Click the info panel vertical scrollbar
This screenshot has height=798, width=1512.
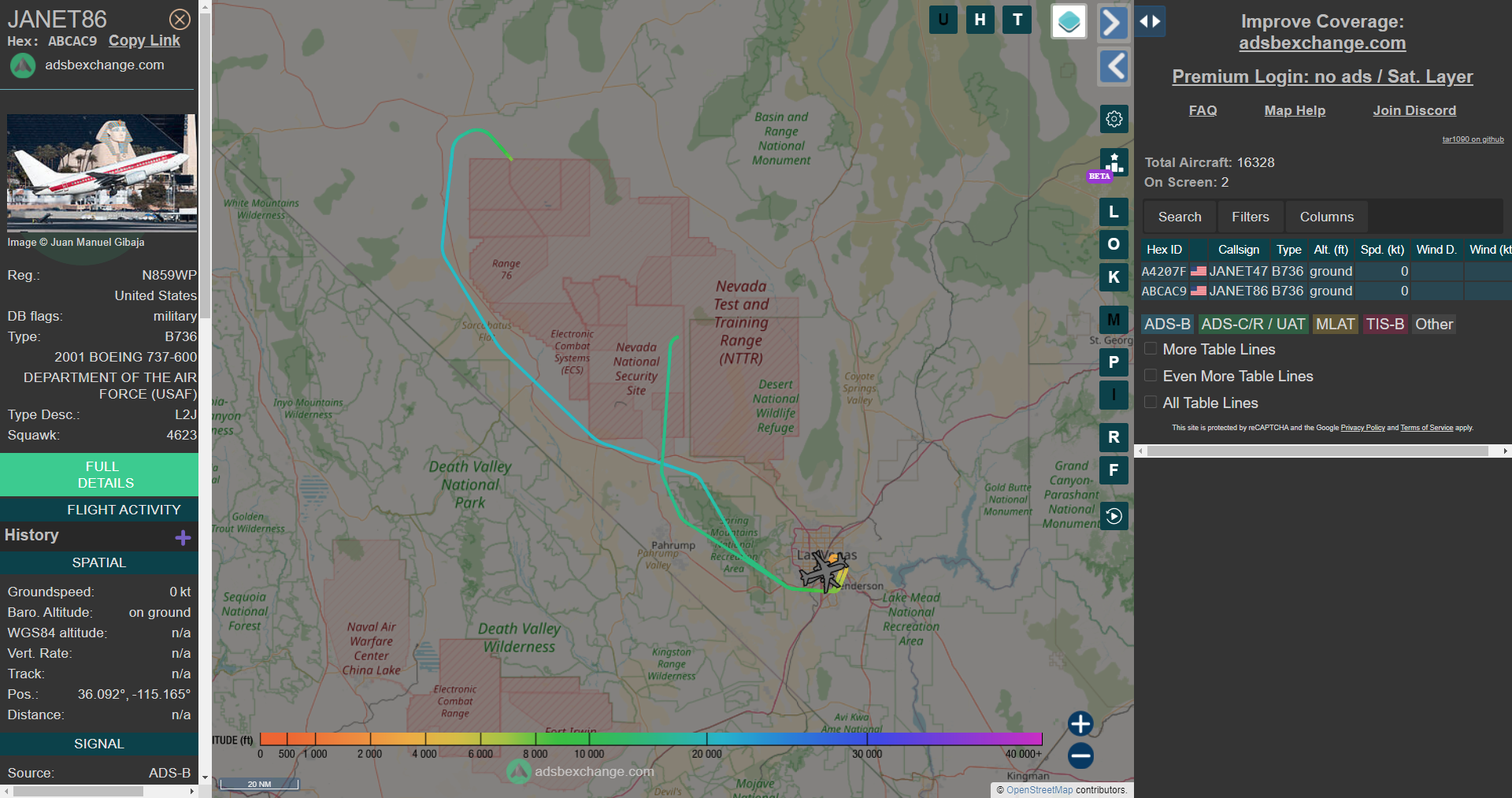point(205,165)
